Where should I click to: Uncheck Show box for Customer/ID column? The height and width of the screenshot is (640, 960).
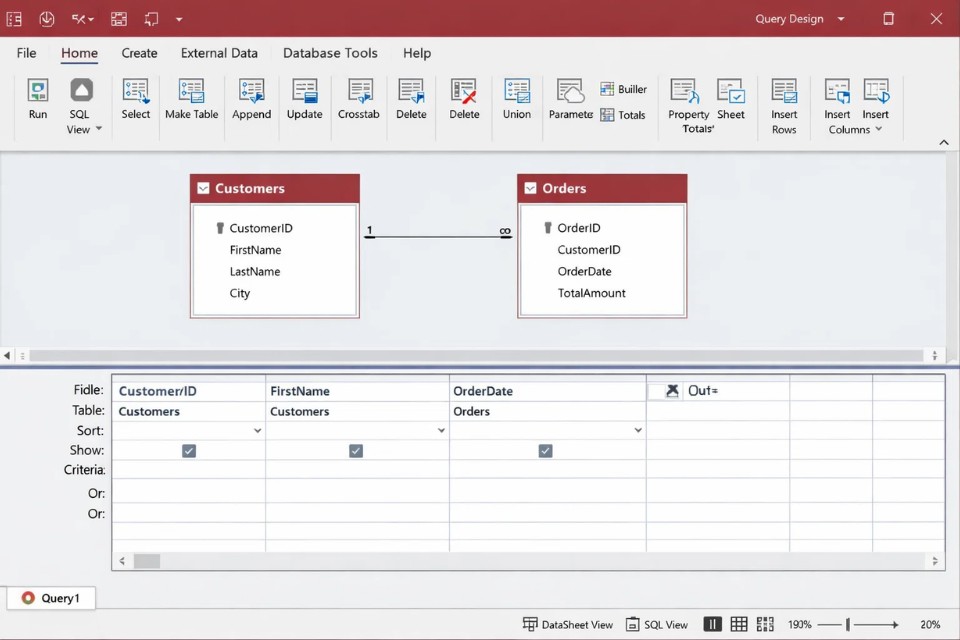tap(189, 451)
